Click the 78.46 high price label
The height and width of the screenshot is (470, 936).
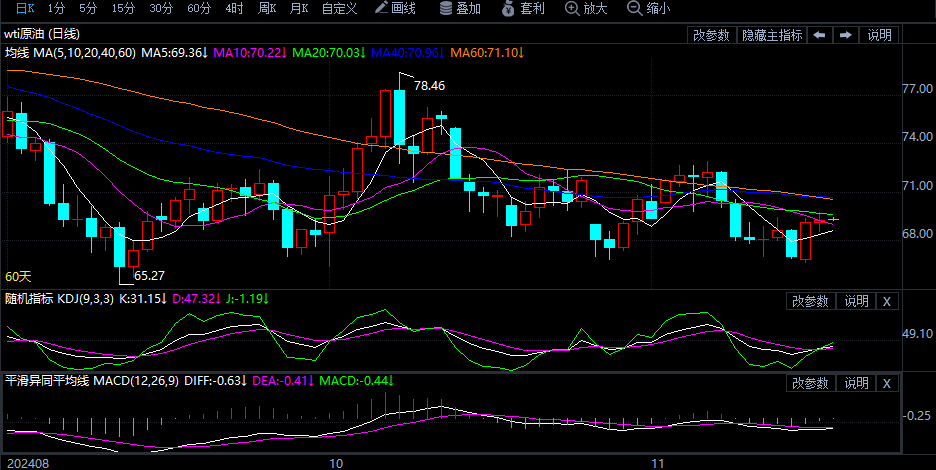pos(429,86)
